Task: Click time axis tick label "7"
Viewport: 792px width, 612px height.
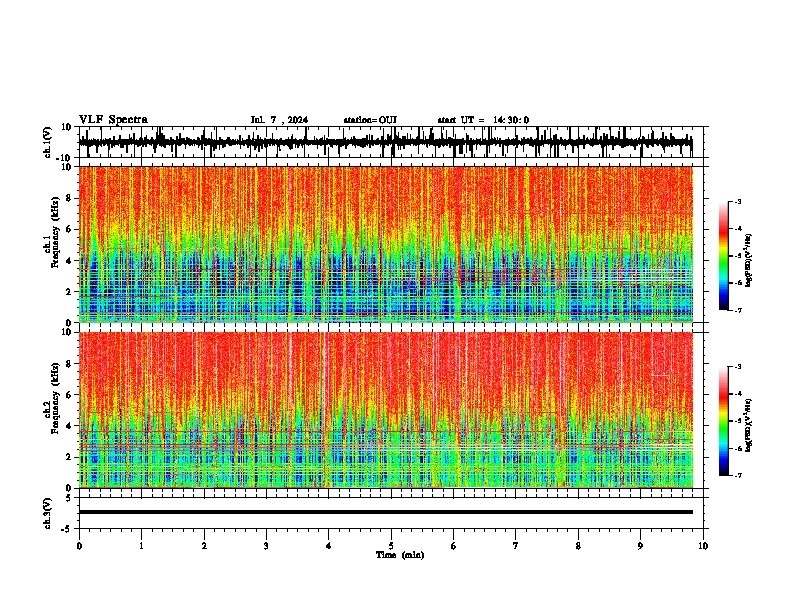Action: pyautogui.click(x=516, y=545)
